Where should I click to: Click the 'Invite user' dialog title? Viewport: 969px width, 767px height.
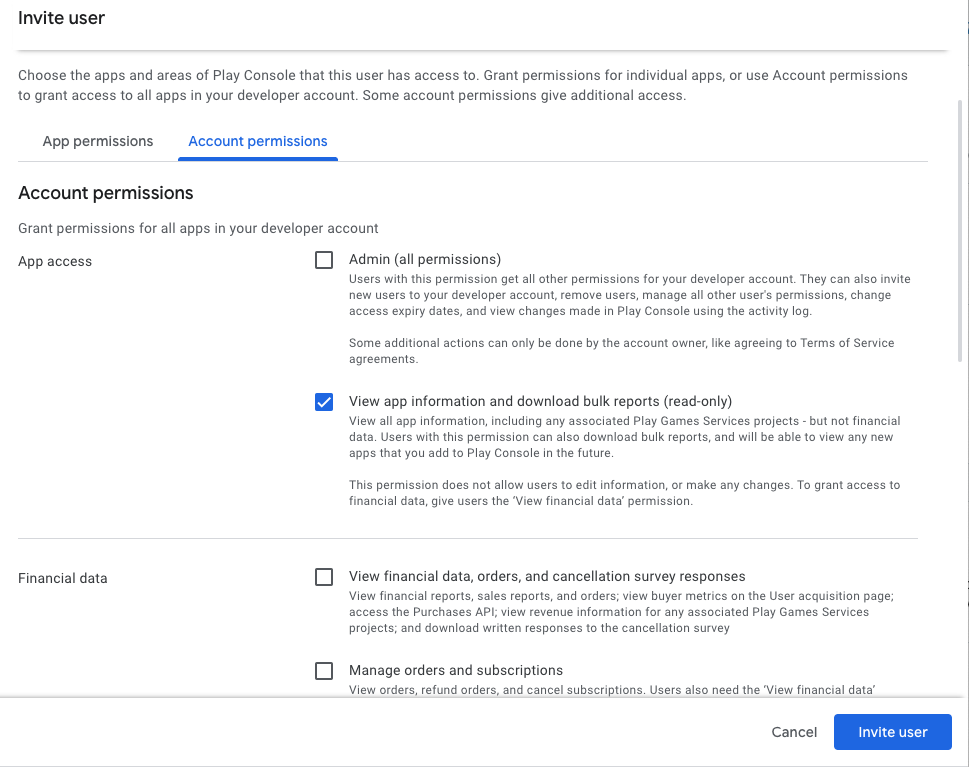[x=61, y=18]
